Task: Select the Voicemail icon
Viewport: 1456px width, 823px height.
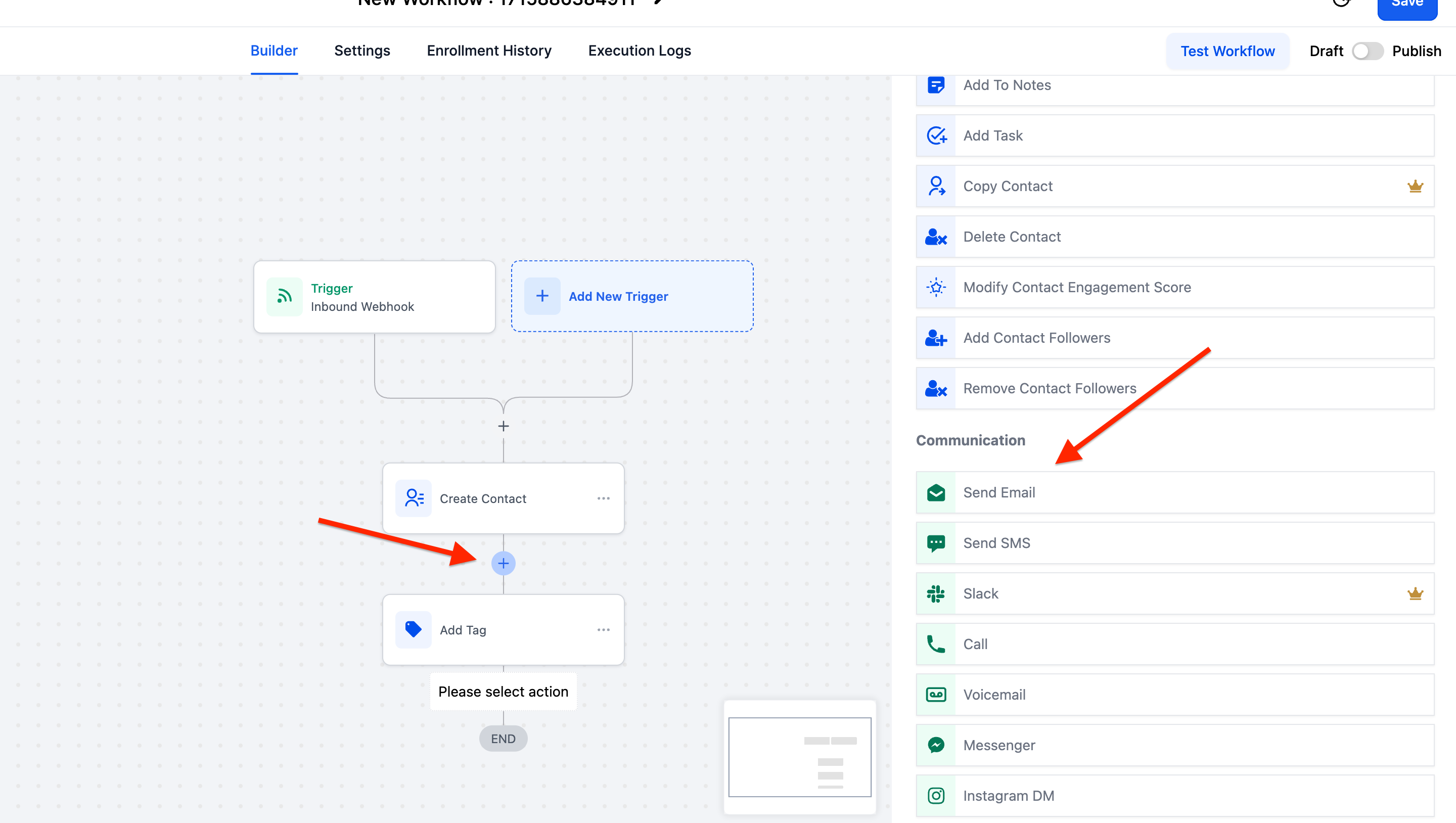Action: point(936,695)
